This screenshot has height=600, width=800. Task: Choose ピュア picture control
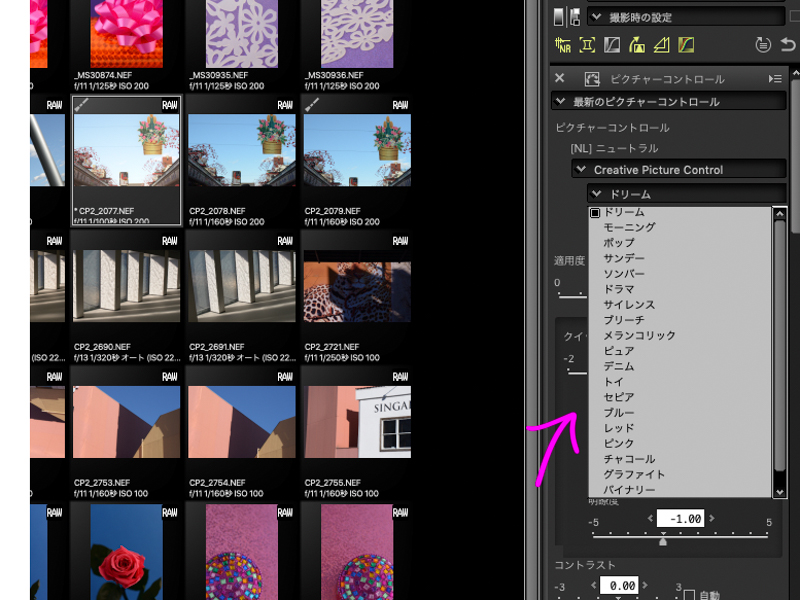(x=681, y=351)
